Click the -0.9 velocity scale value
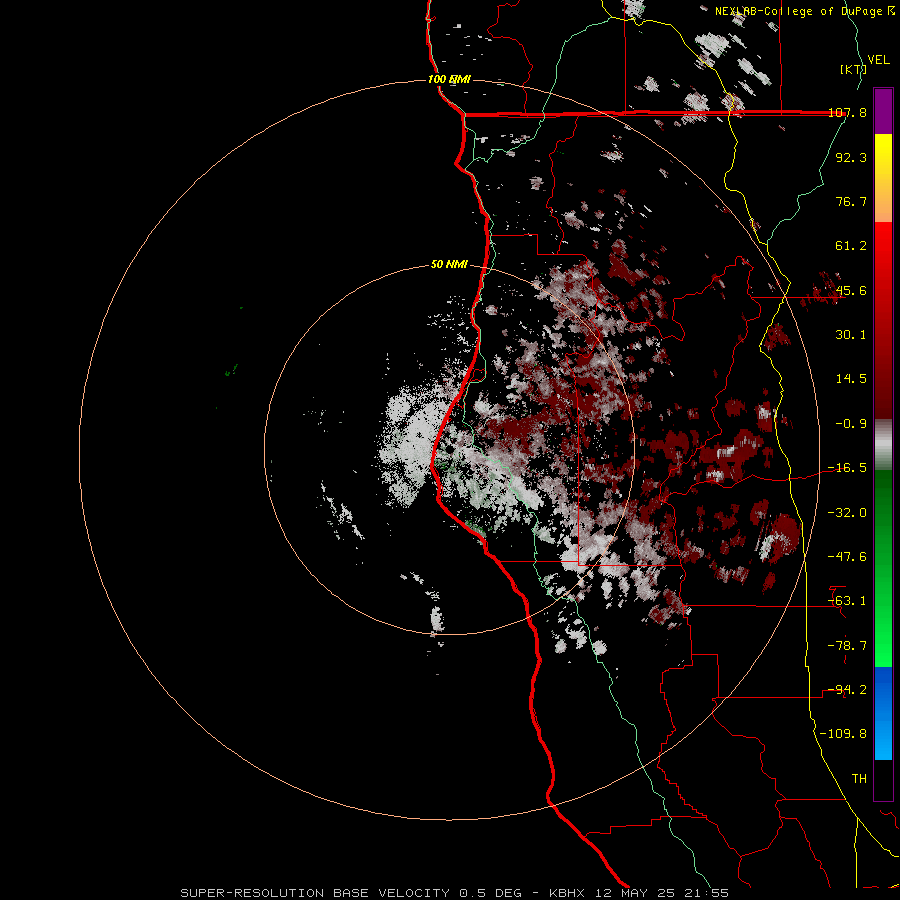Viewport: 900px width, 900px height. 851,424
